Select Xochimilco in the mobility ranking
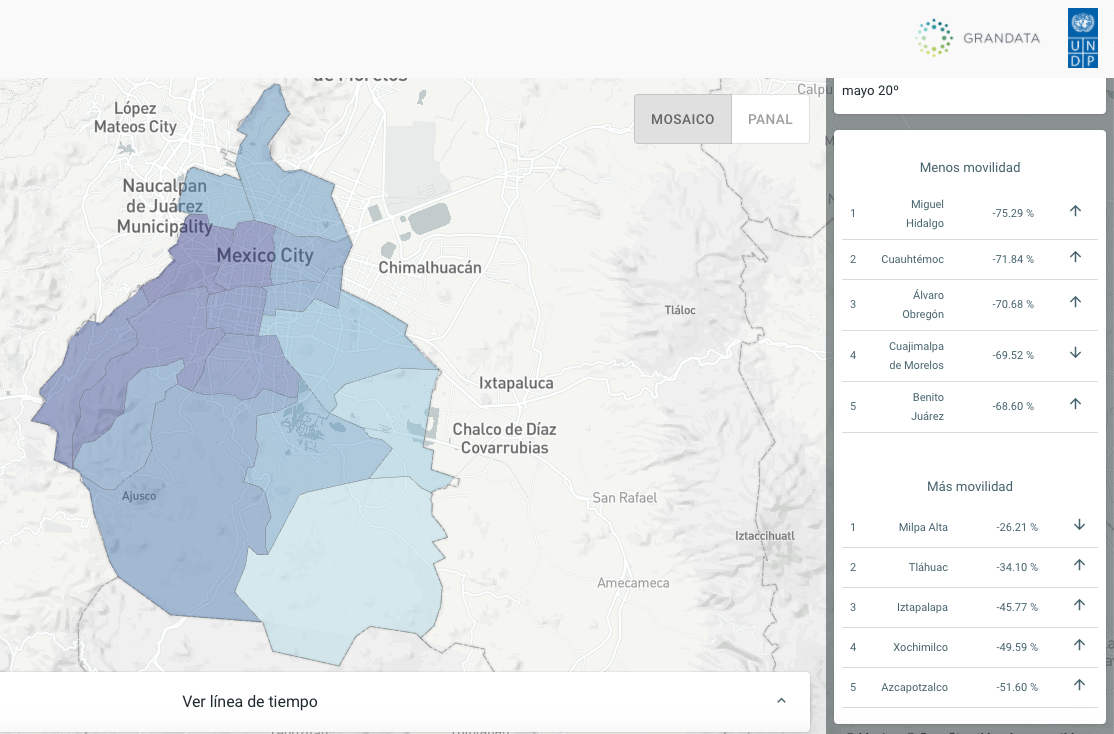 920,647
